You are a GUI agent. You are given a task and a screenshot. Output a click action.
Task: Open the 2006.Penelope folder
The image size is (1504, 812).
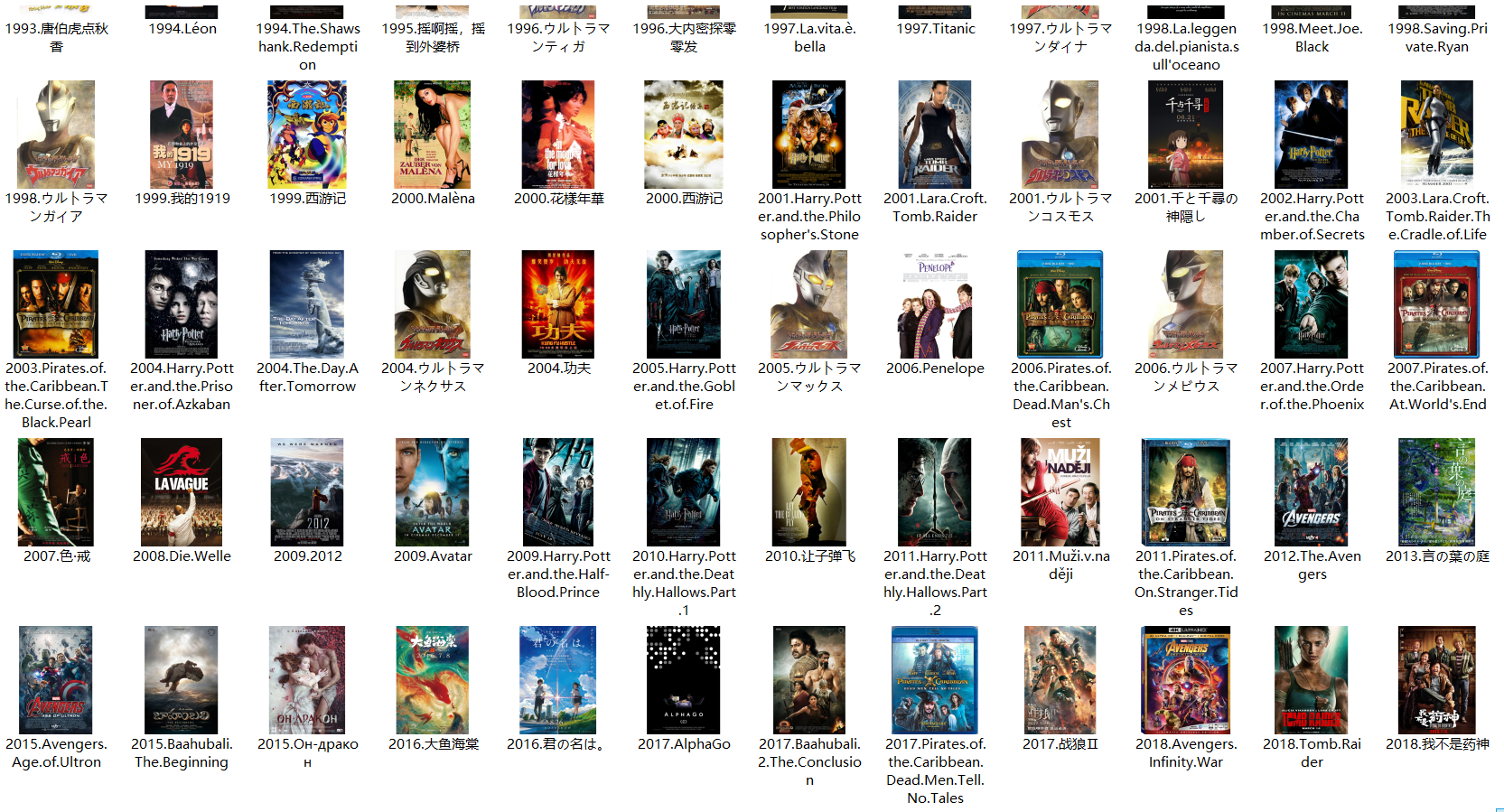(935, 304)
